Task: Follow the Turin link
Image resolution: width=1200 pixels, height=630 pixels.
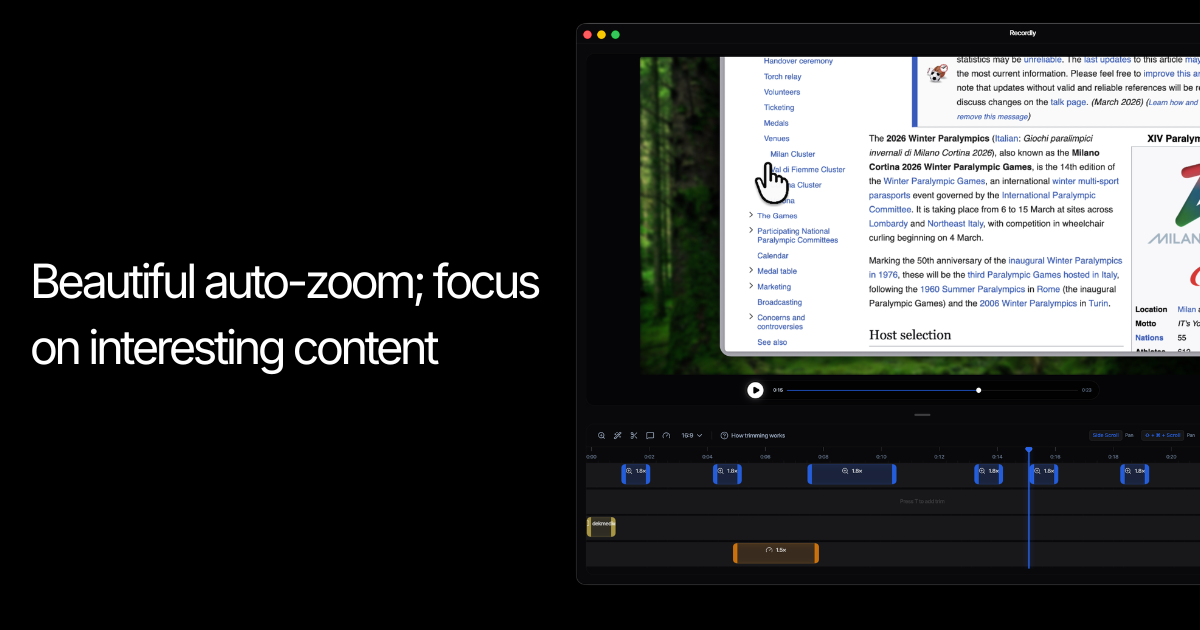Action: click(x=1098, y=303)
